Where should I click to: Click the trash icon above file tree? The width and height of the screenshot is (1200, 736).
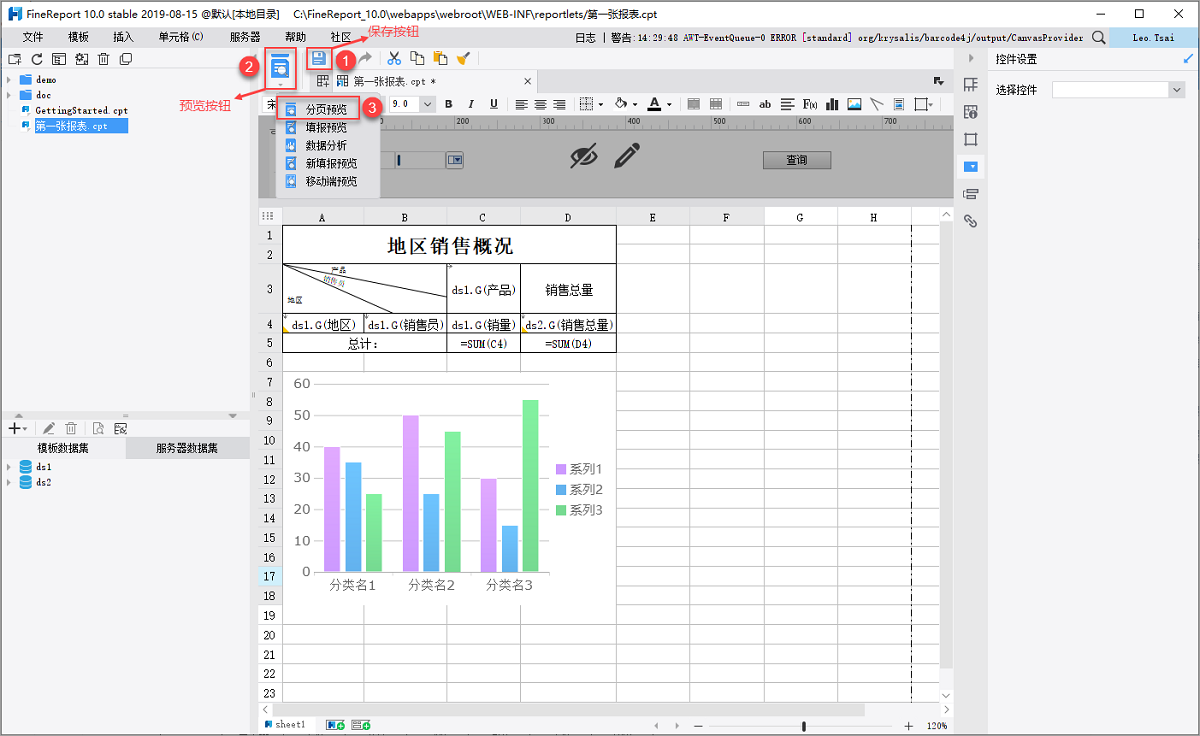(x=103, y=60)
